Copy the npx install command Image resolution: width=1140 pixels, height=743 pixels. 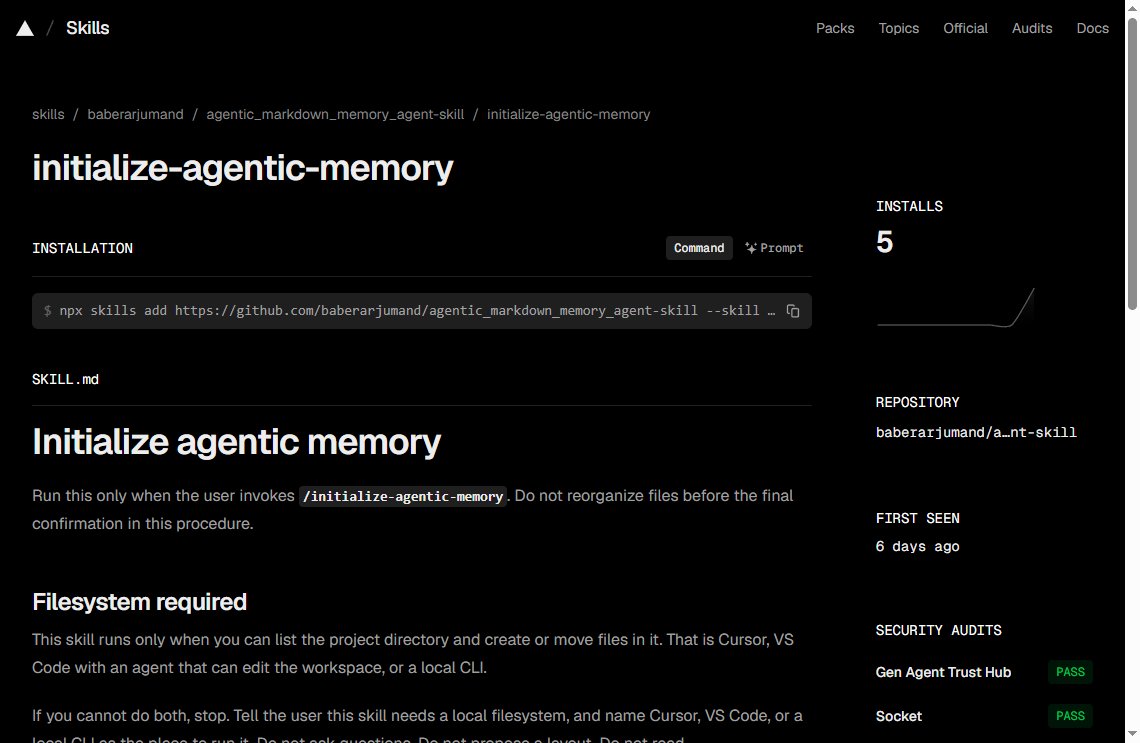coord(793,311)
